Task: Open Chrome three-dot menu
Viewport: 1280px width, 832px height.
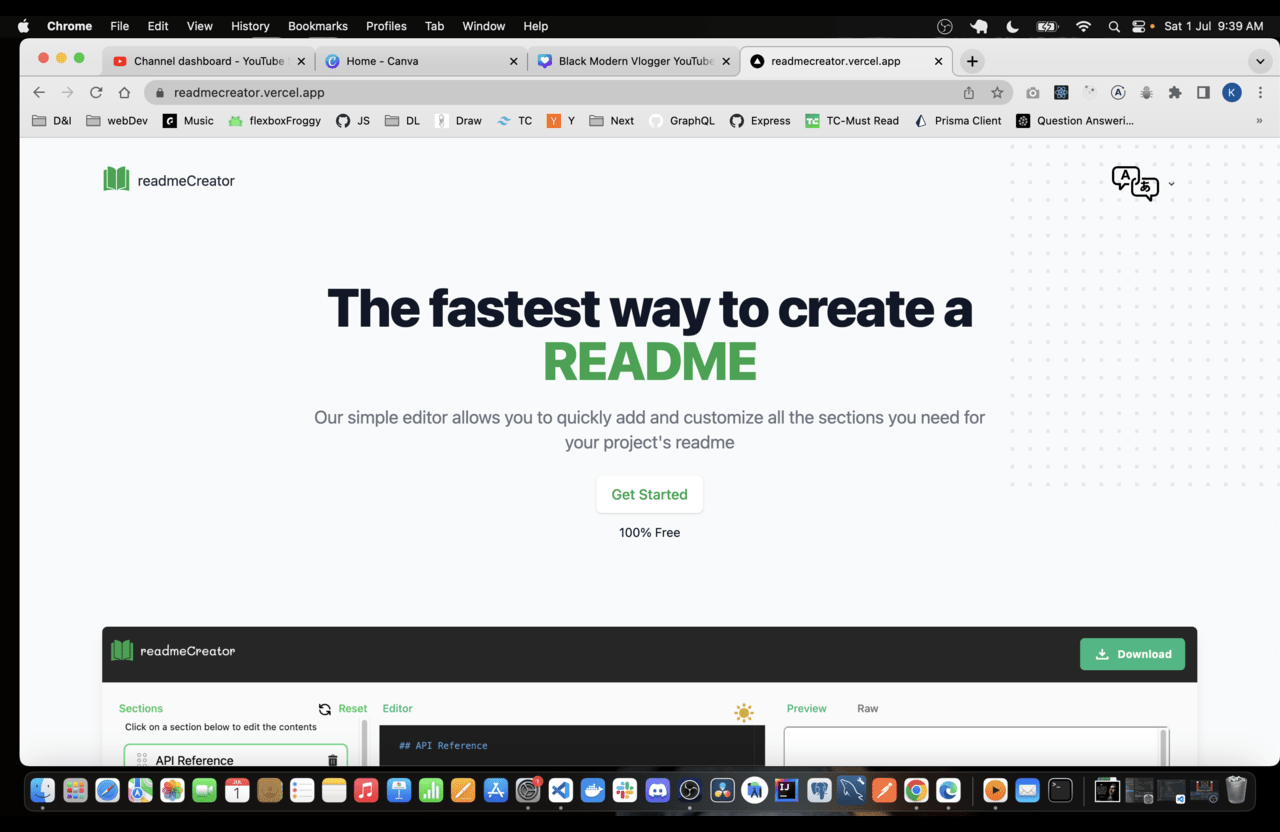Action: pos(1258,92)
